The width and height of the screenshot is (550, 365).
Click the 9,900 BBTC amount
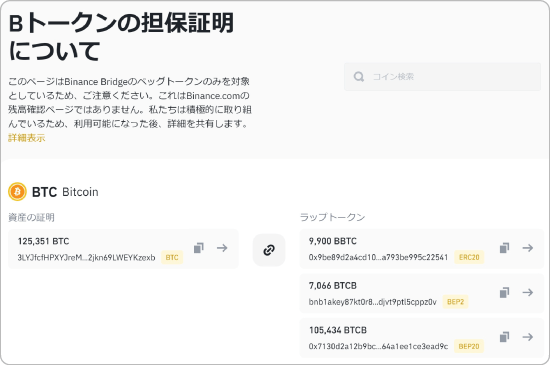[333, 241]
